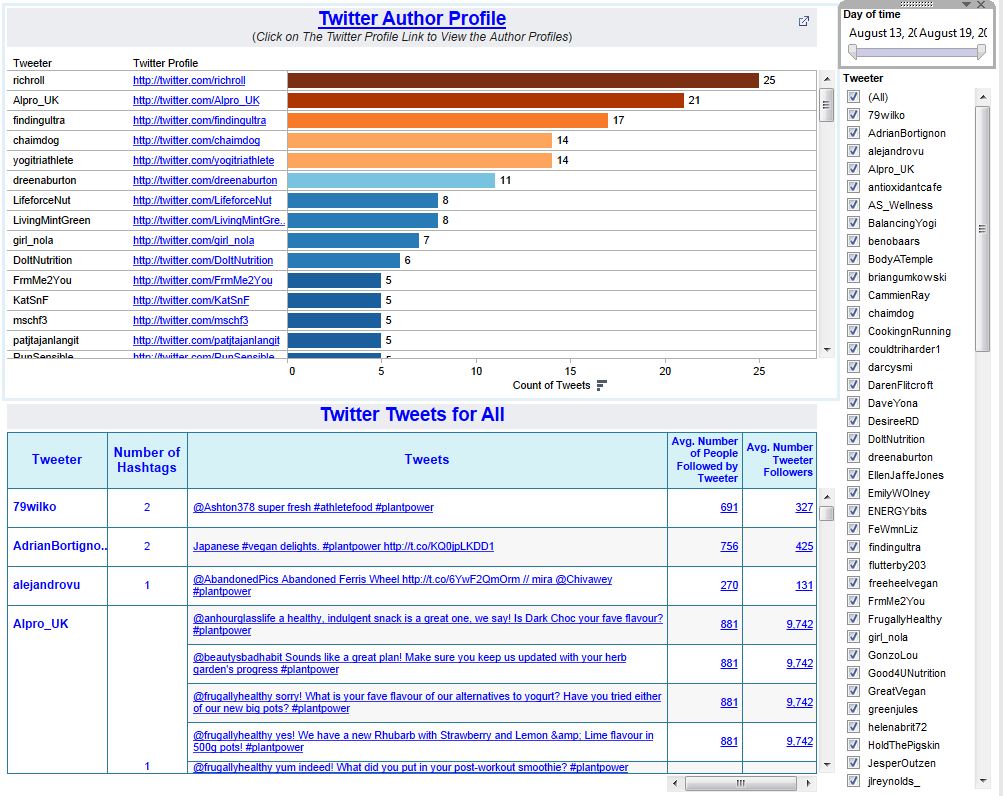Open the Alpro_UK Twitter profile link
The height and width of the screenshot is (796, 1003).
click(x=196, y=100)
